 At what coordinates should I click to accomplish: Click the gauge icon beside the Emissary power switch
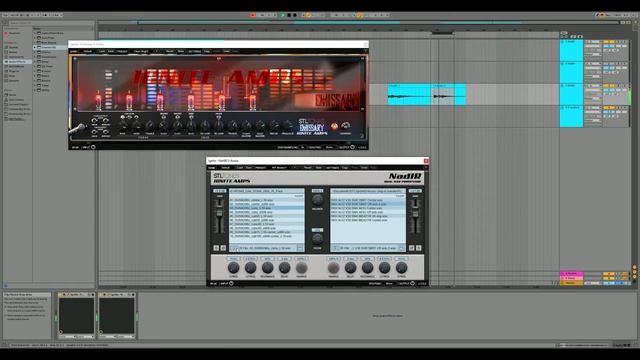pyautogui.click(x=345, y=126)
